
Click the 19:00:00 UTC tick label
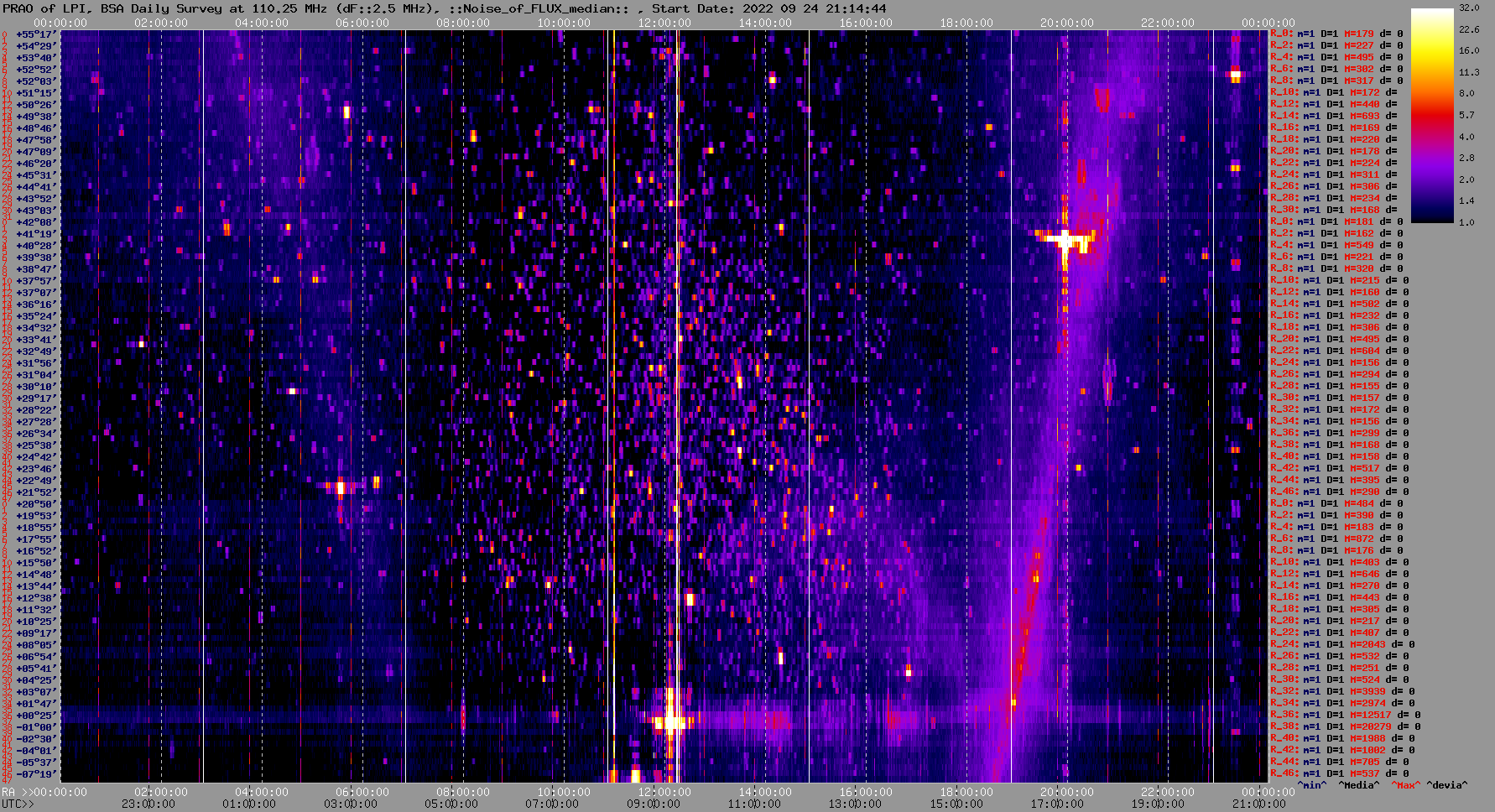coord(1157,804)
